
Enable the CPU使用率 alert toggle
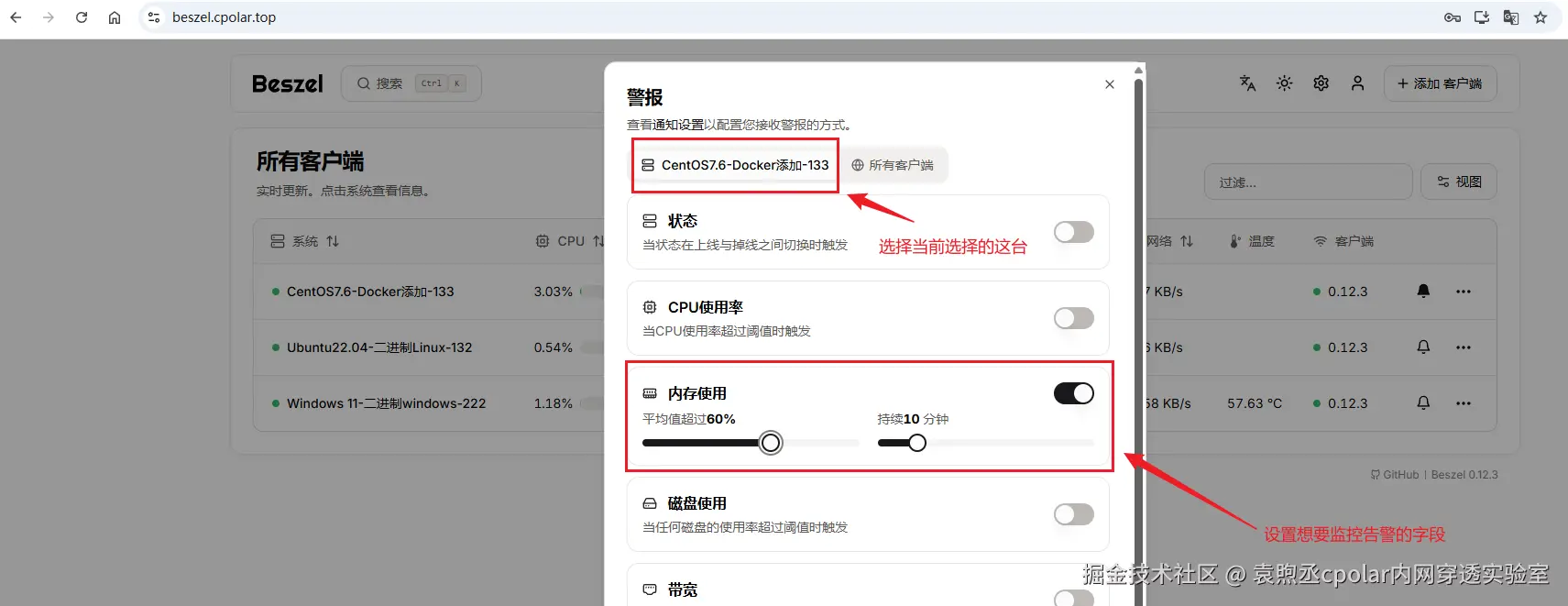[1074, 318]
